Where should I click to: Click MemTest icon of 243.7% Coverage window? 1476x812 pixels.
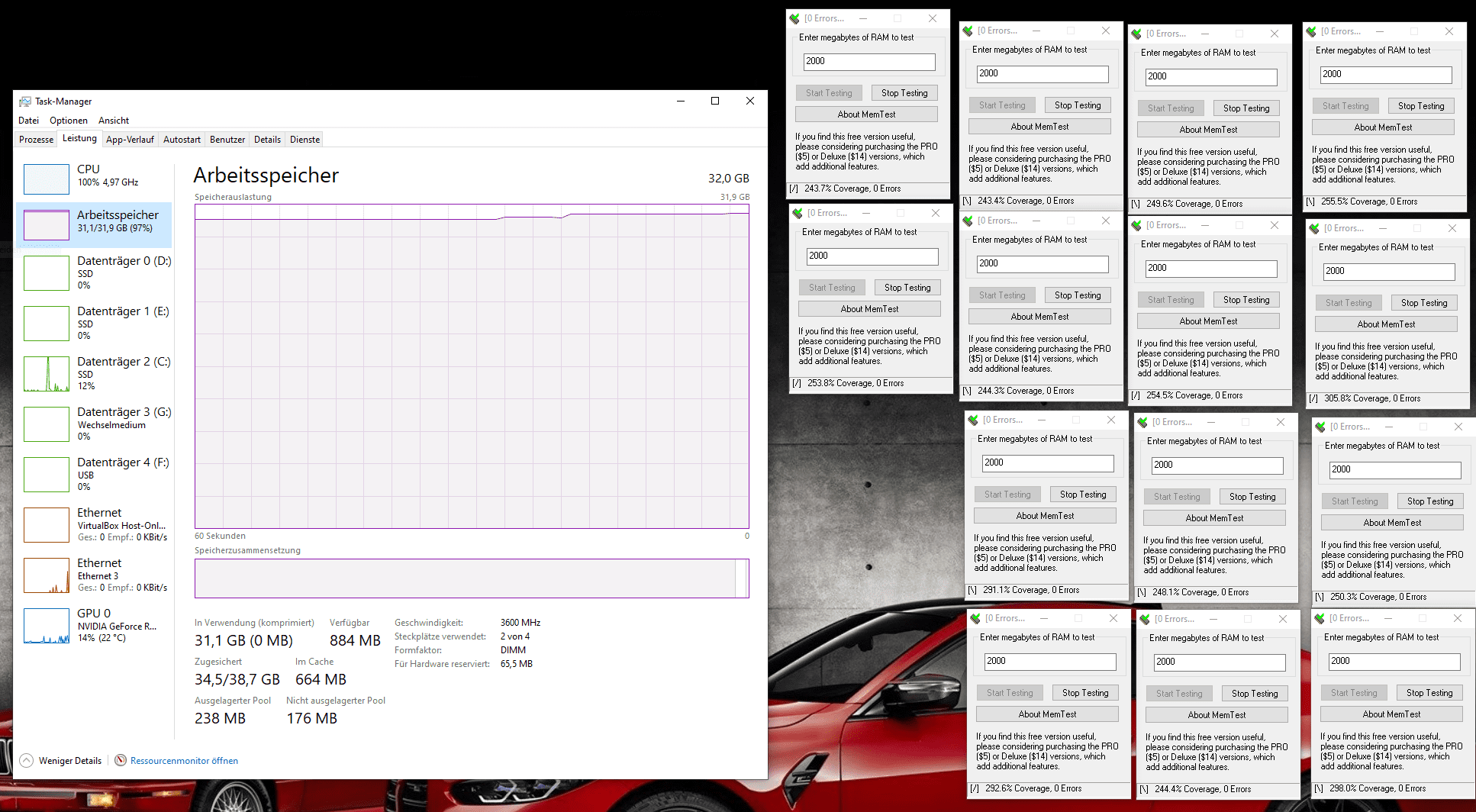click(x=794, y=18)
